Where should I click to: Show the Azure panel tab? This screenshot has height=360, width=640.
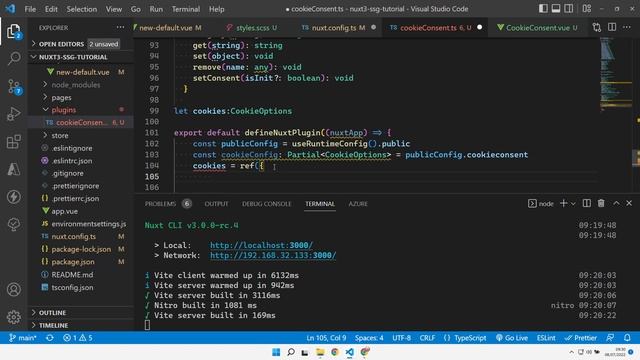(358, 204)
